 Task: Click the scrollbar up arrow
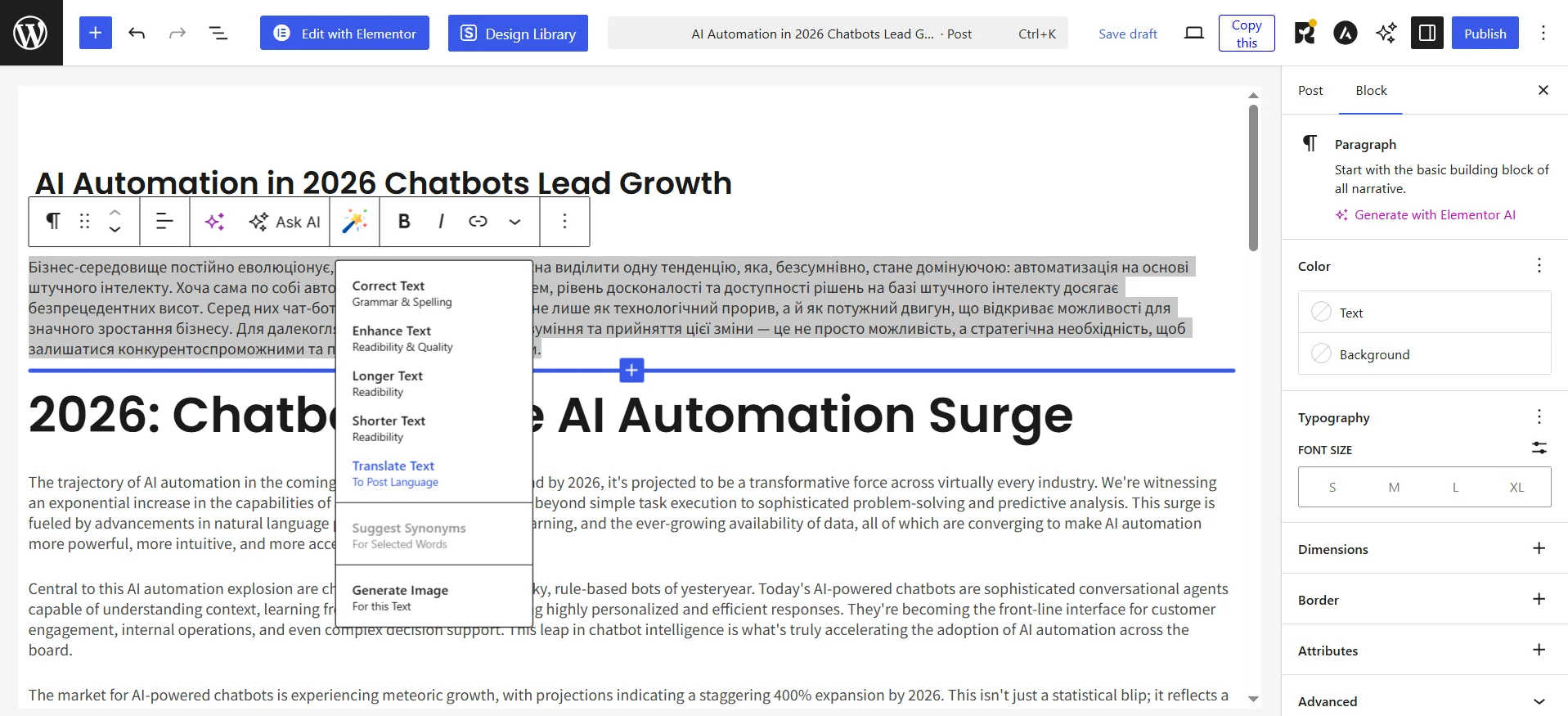coord(1253,96)
